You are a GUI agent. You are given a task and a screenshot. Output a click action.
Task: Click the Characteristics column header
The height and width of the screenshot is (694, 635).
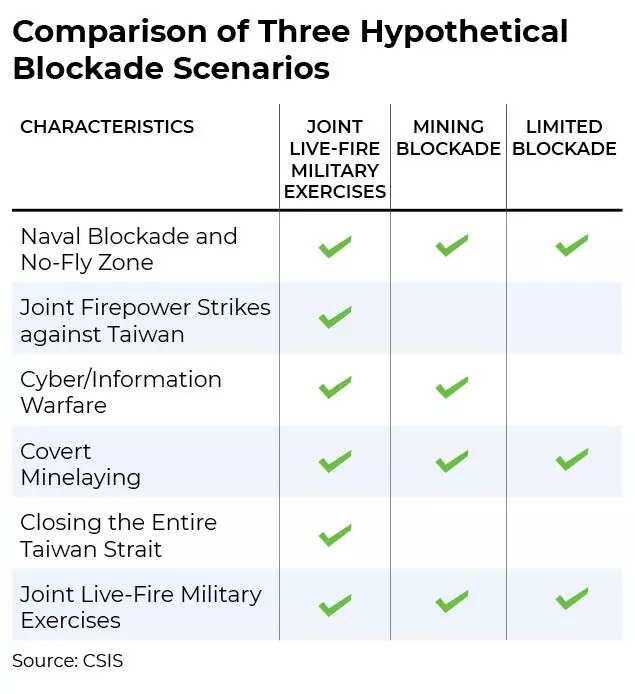point(107,127)
